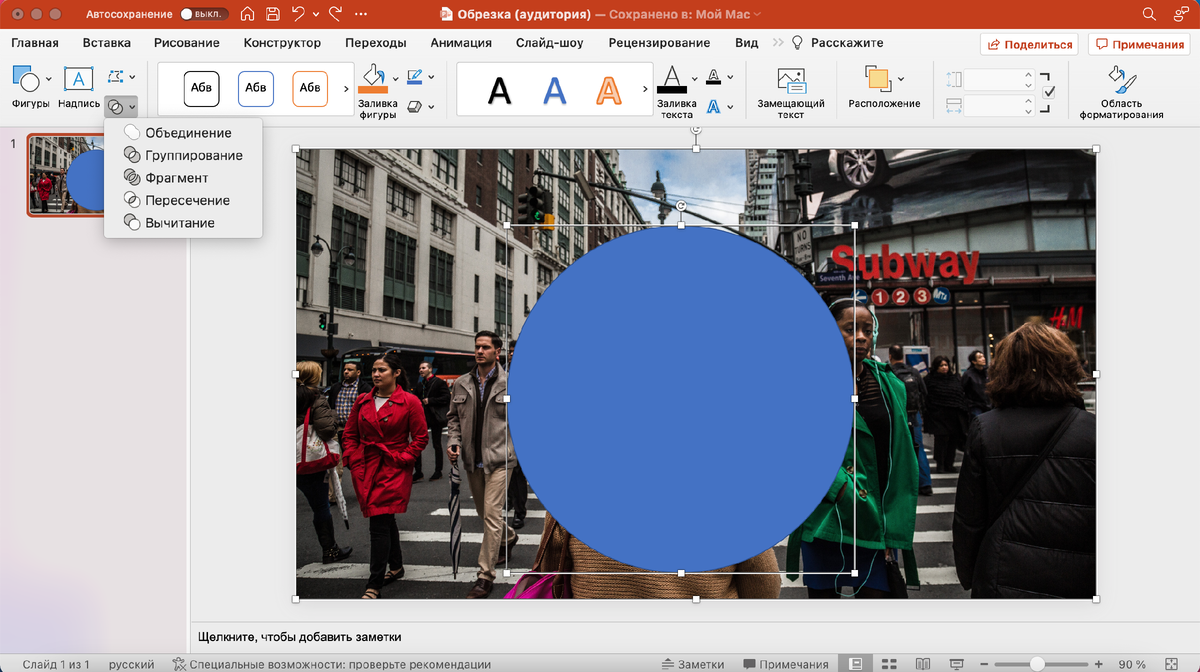Open the collaboration people icon in title bar
Image resolution: width=1200 pixels, height=672 pixels.
pyautogui.click(x=1179, y=14)
